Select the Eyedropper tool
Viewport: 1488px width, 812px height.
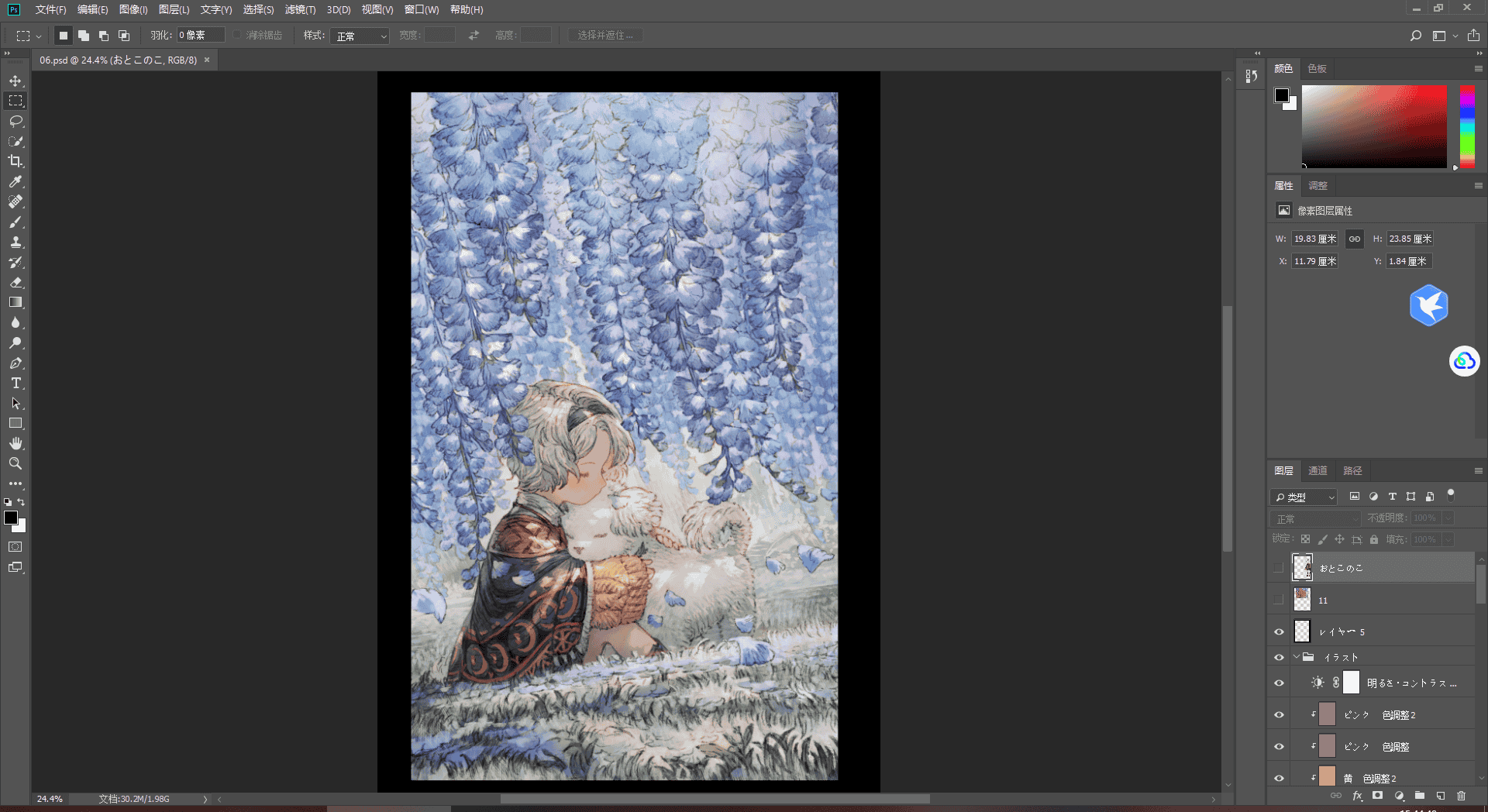[x=15, y=181]
